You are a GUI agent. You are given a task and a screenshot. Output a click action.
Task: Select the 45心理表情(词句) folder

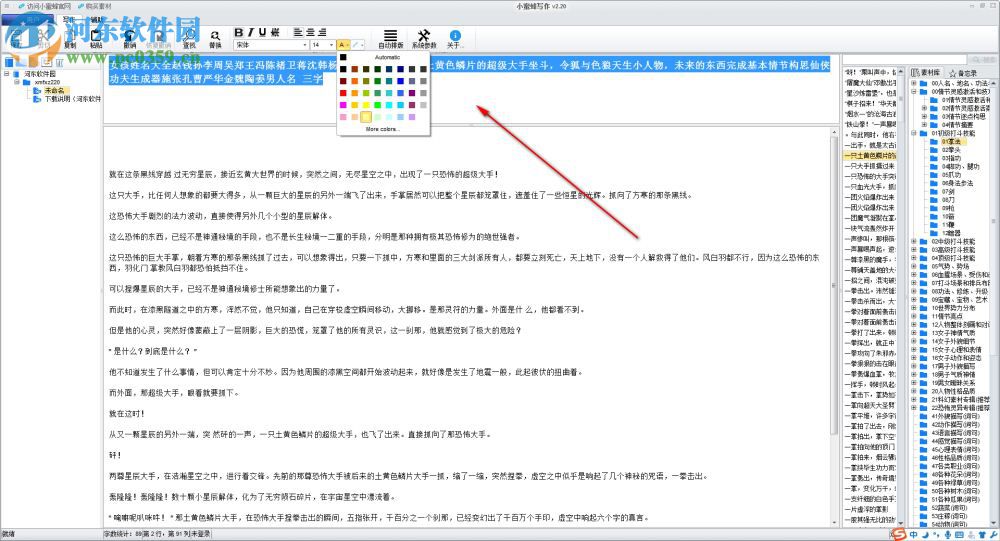pos(955,449)
